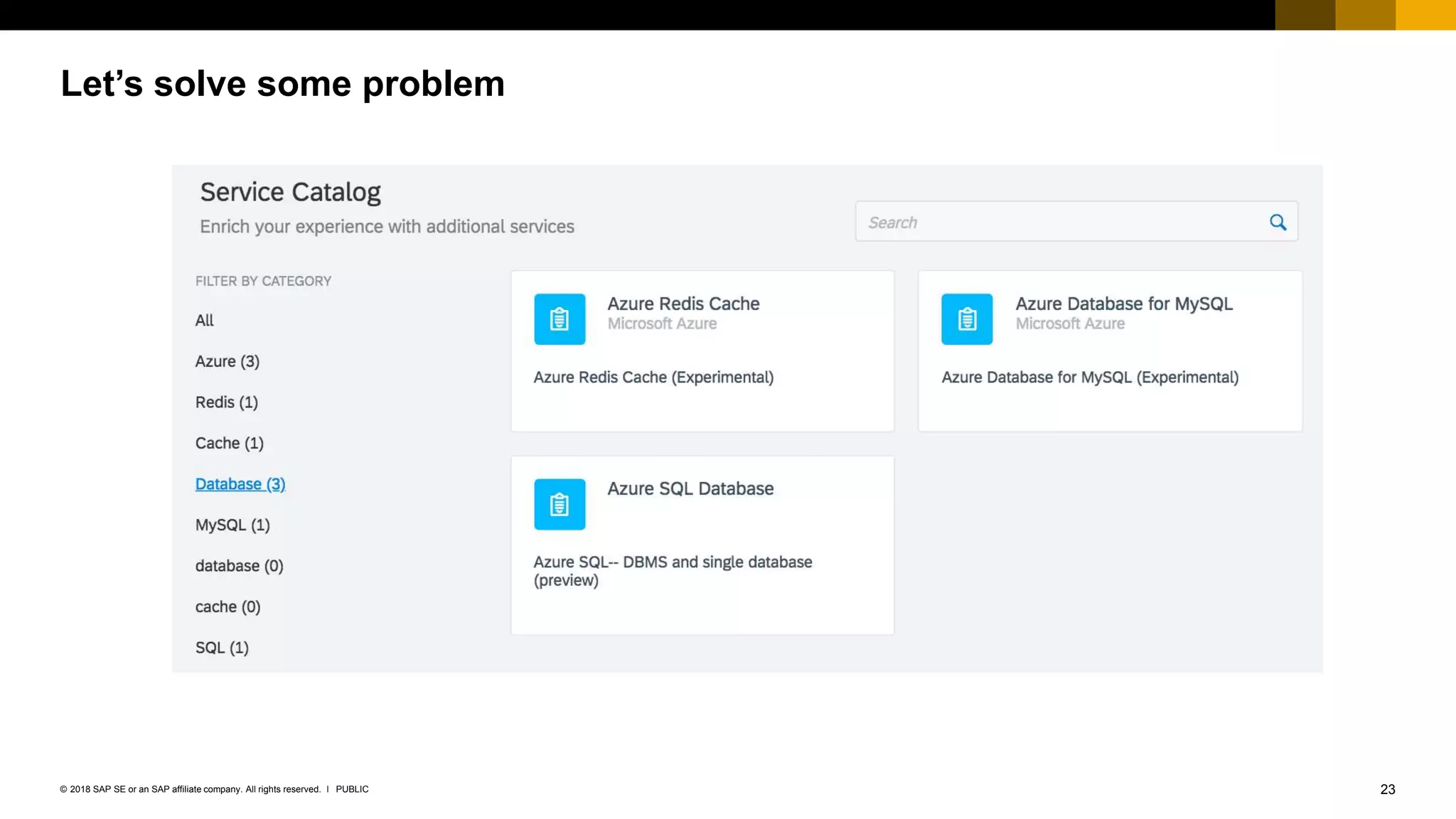This screenshot has height=819, width=1456.
Task: Click the Azure Database for MySQL icon
Action: [967, 319]
